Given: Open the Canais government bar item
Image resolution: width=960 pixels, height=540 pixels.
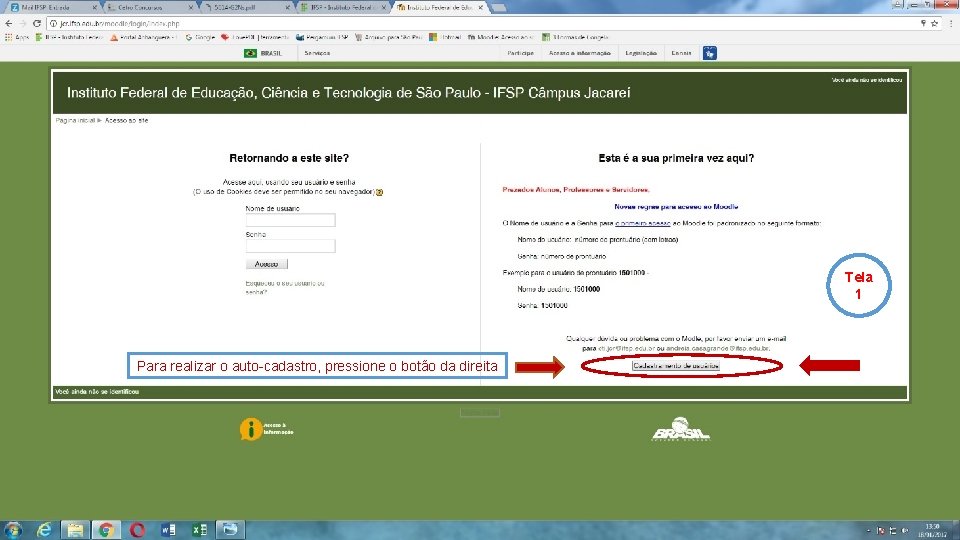Looking at the screenshot, I should 681,53.
